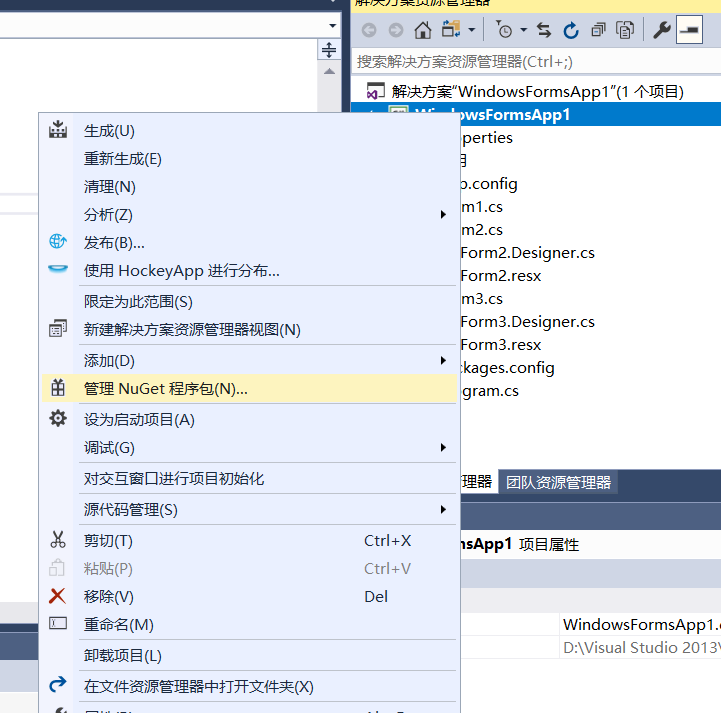The image size is (721, 713).
Task: Click the new Solution Explorer view icon
Action: click(x=57, y=328)
